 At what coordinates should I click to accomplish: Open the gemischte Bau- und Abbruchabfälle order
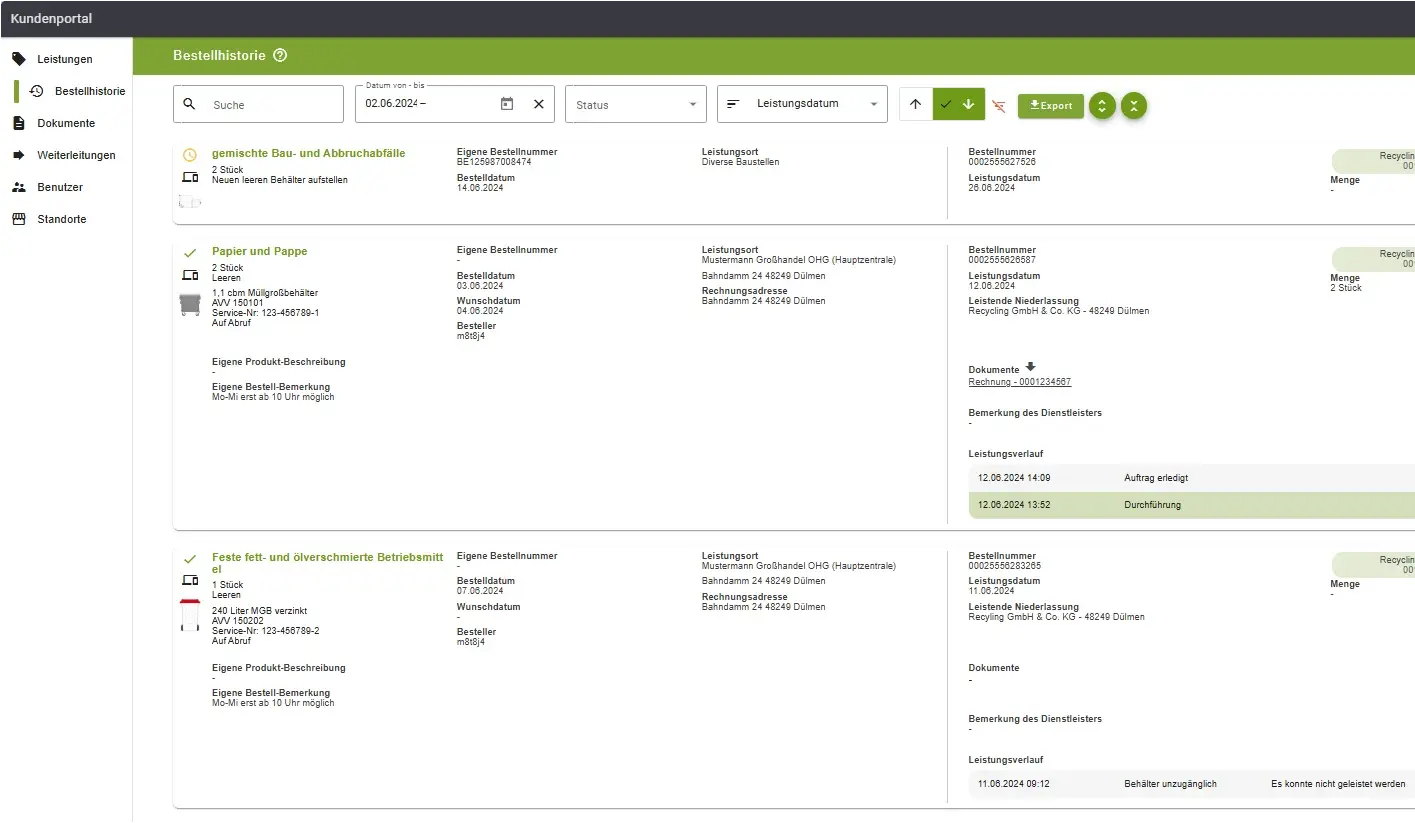tap(308, 154)
